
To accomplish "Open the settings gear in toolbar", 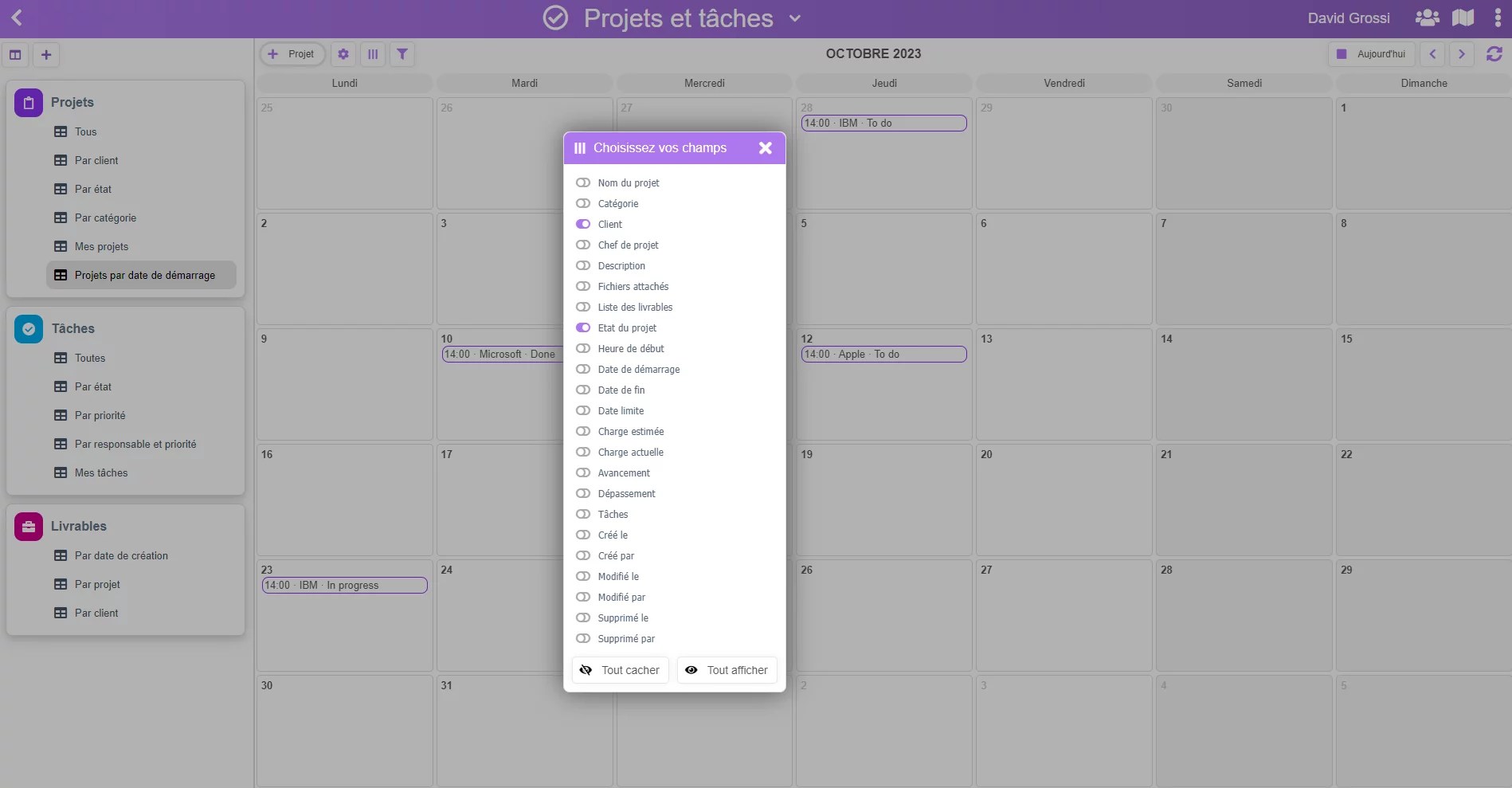I will click(343, 54).
